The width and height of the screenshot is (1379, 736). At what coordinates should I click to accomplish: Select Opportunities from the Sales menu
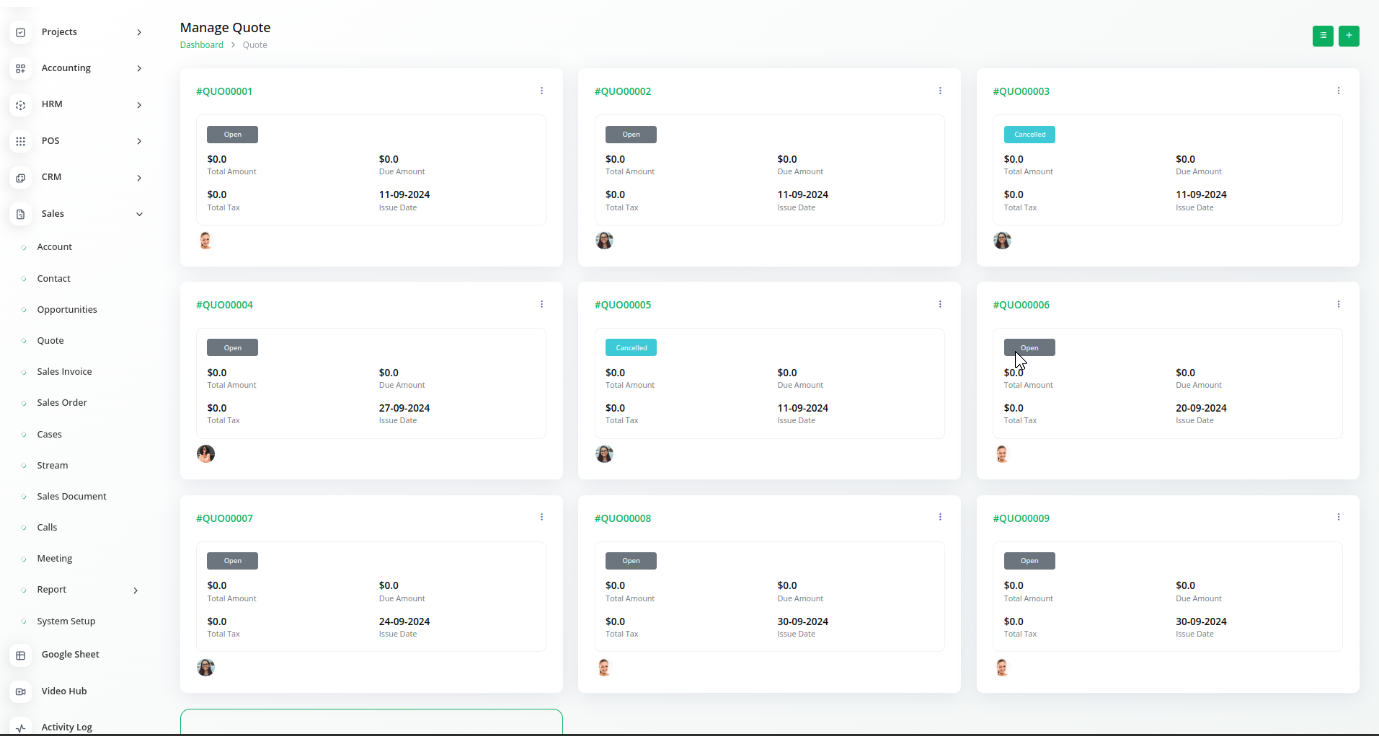point(67,310)
